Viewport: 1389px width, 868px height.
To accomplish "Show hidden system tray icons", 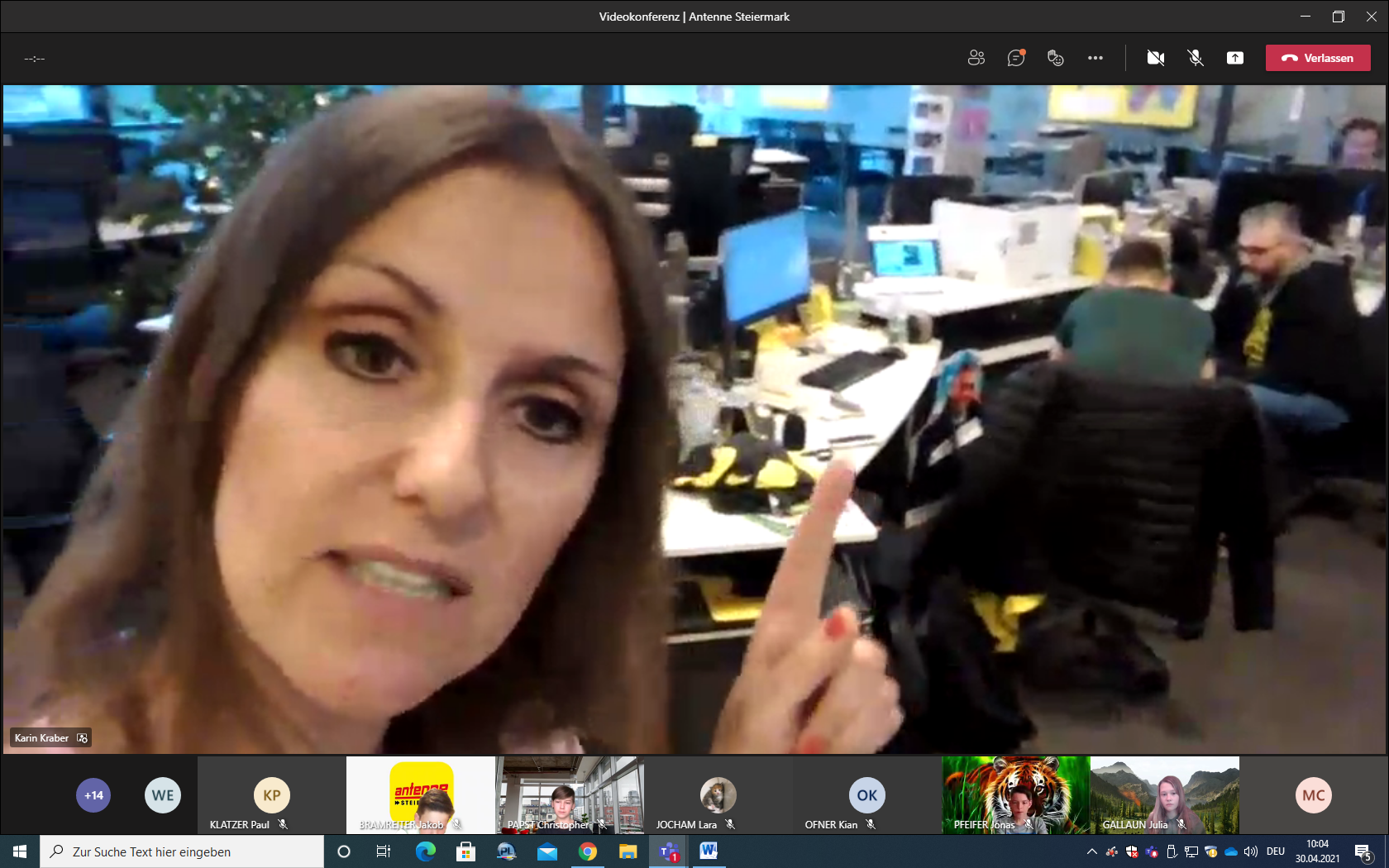I will pos(1091,851).
